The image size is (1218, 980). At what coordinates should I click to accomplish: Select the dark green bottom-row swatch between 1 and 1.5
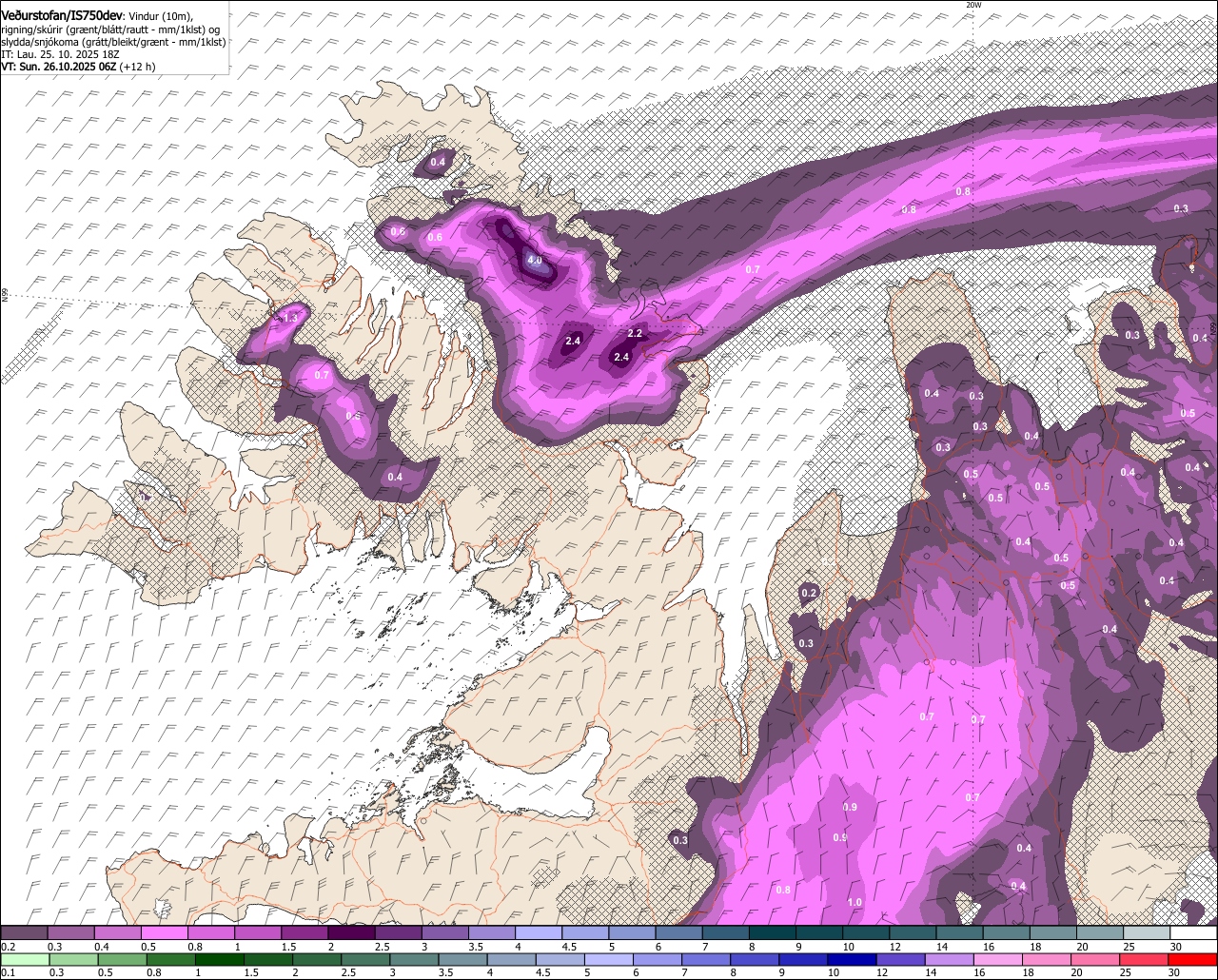(220, 959)
